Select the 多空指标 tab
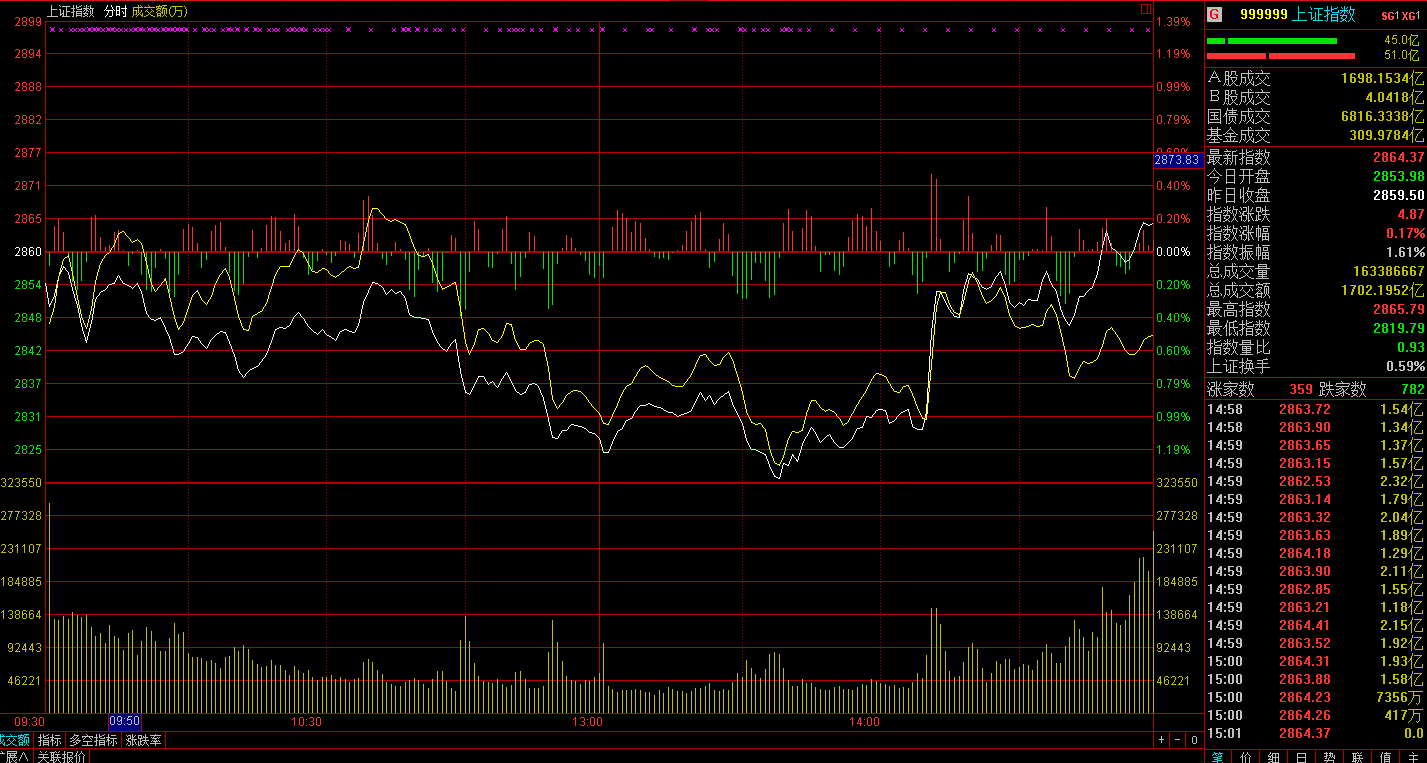This screenshot has height=763, width=1427. click(x=93, y=740)
